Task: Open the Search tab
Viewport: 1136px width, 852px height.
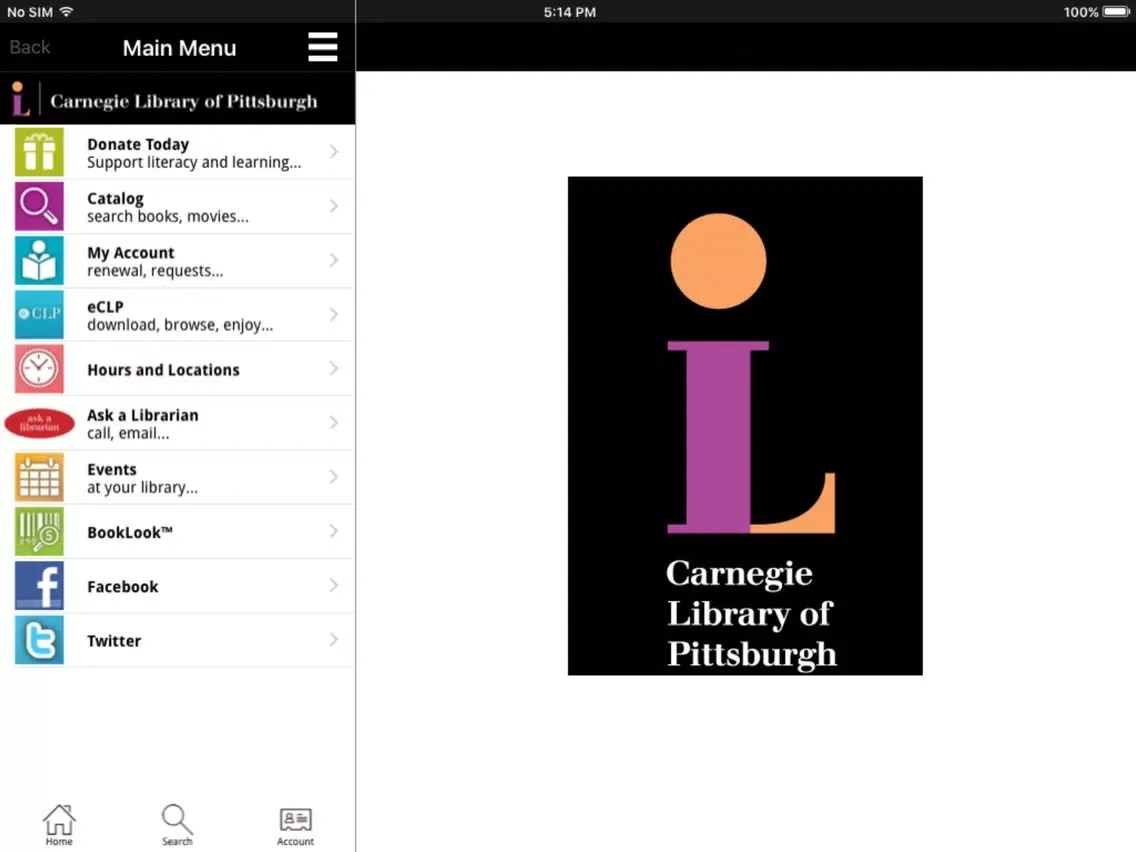Action: click(177, 824)
